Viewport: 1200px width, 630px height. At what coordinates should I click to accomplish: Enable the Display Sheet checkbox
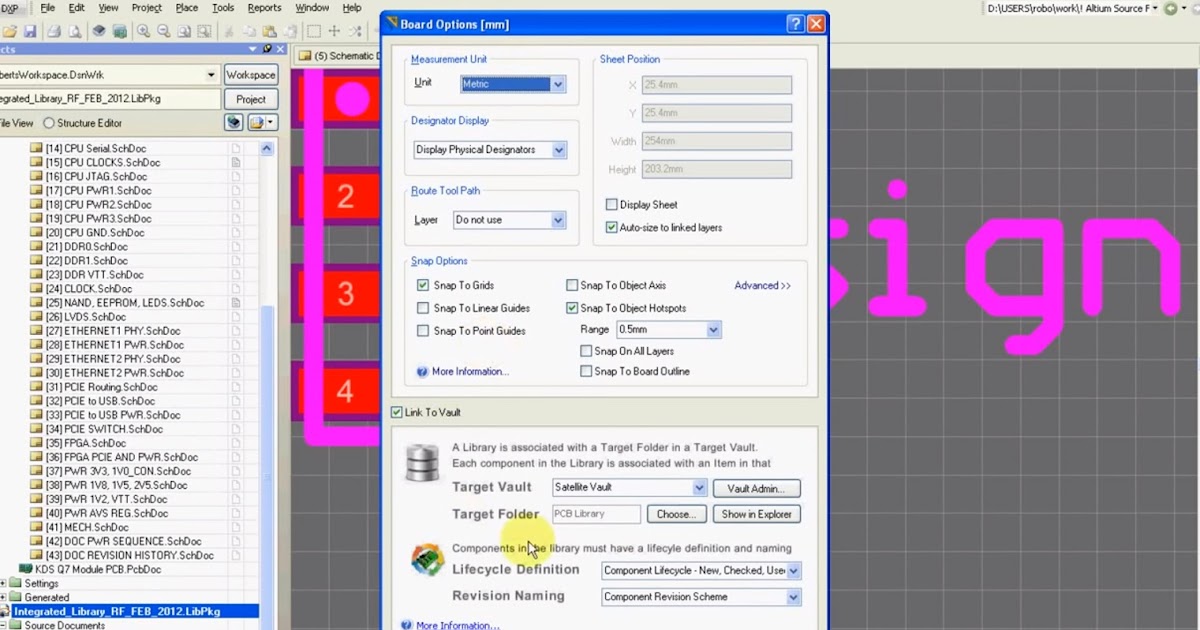(x=611, y=205)
